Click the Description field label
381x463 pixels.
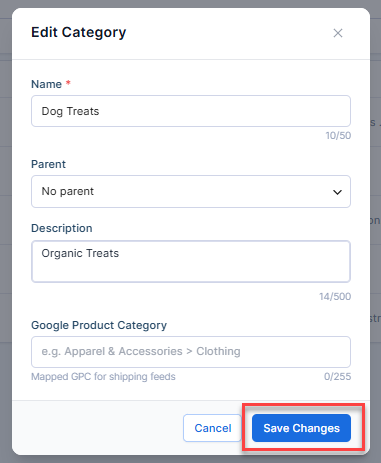(62, 228)
